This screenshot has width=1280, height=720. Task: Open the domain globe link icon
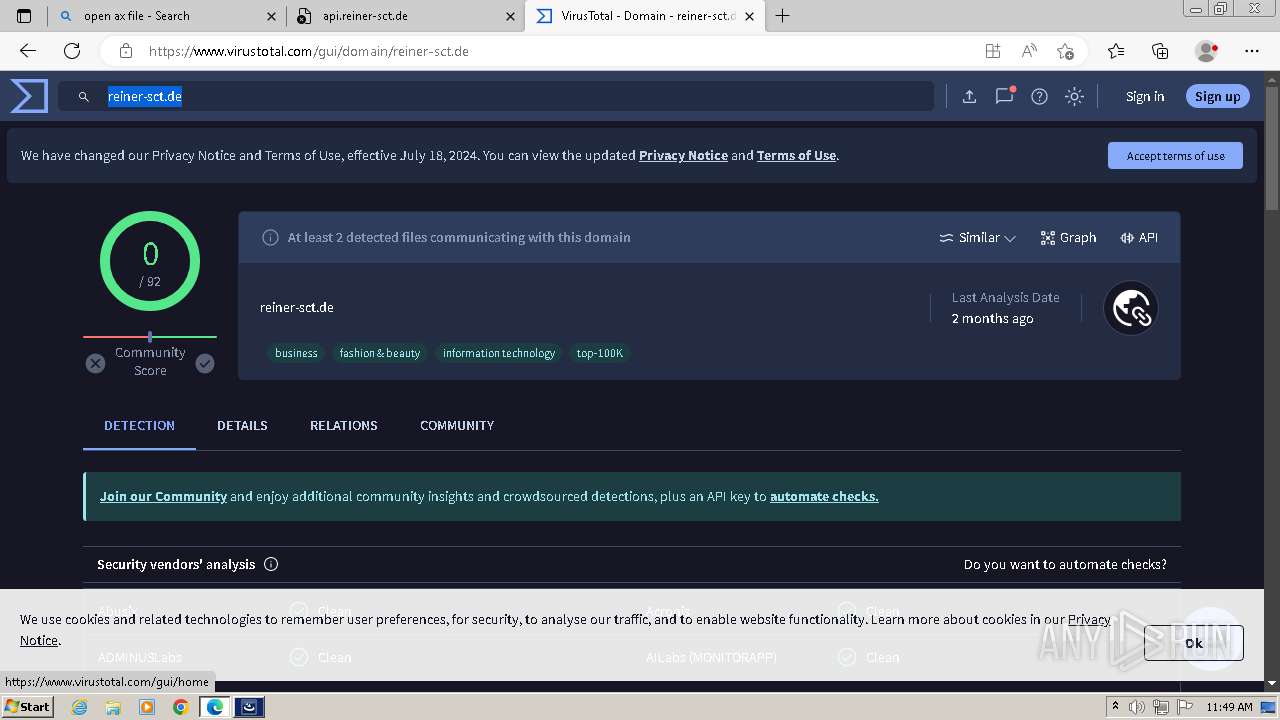(1130, 308)
